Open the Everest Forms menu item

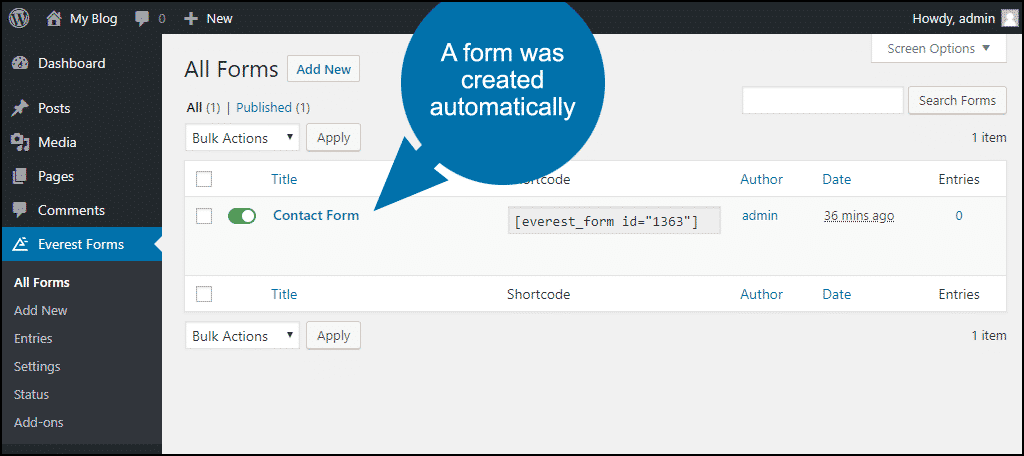[81, 244]
